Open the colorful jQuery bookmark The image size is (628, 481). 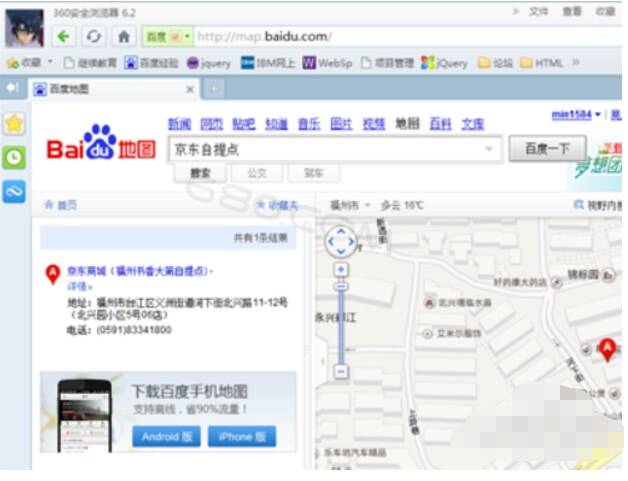click(x=444, y=63)
